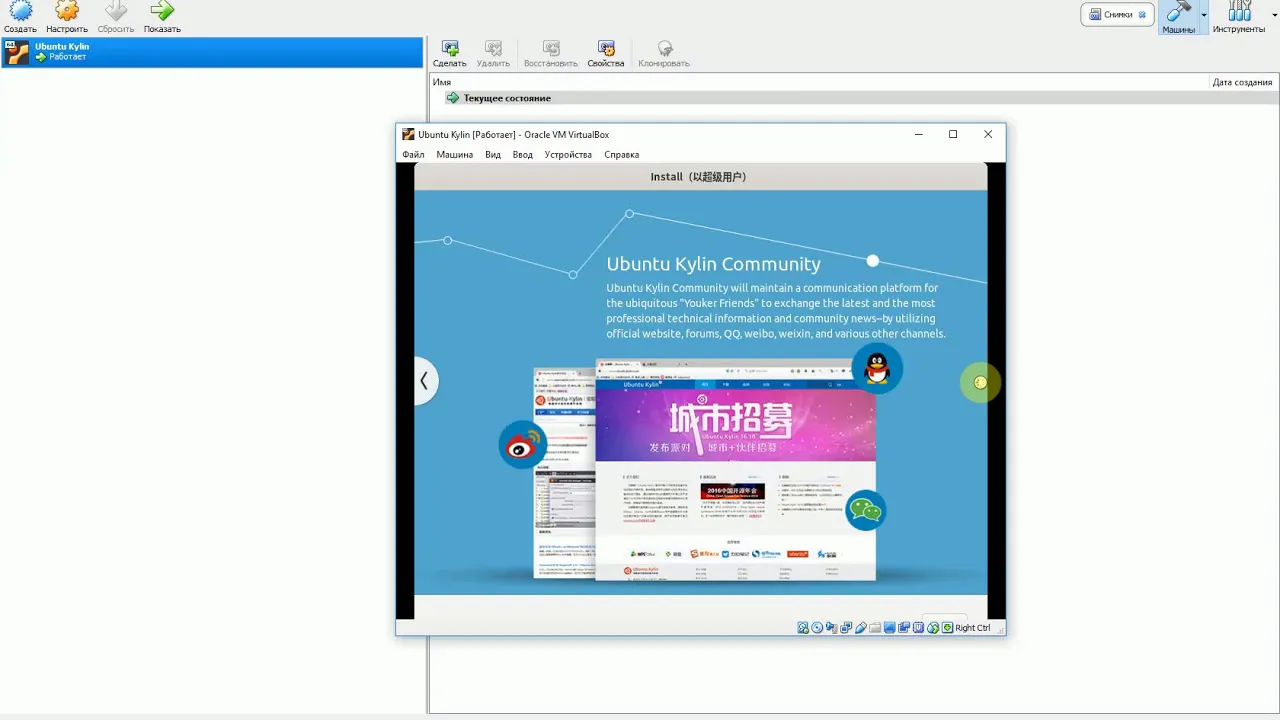Image resolution: width=1280 pixels, height=720 pixels.
Task: Maximize the Ubuntu Kylin VM window
Action: [x=953, y=134]
